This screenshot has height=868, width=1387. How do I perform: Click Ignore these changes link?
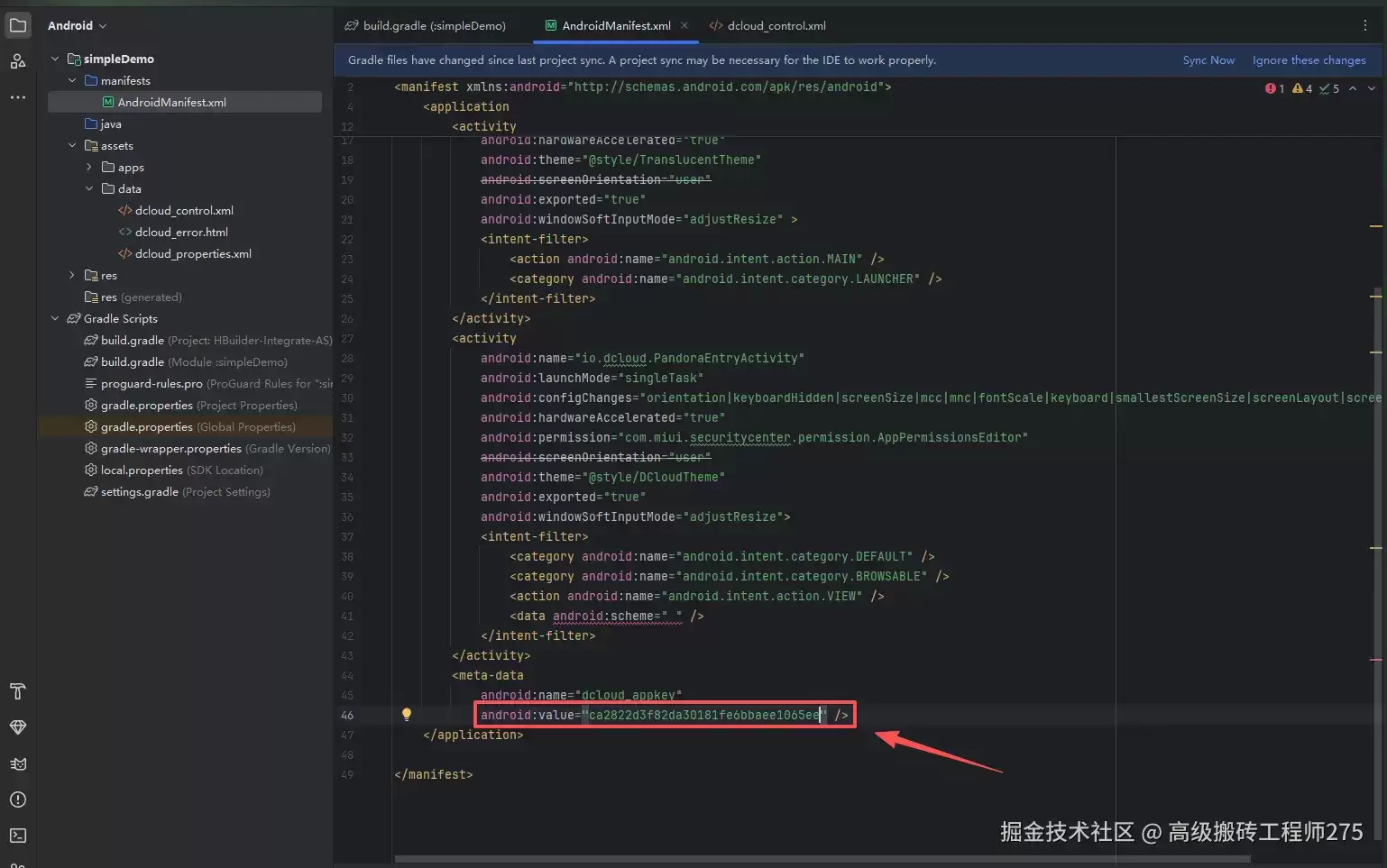tap(1309, 60)
